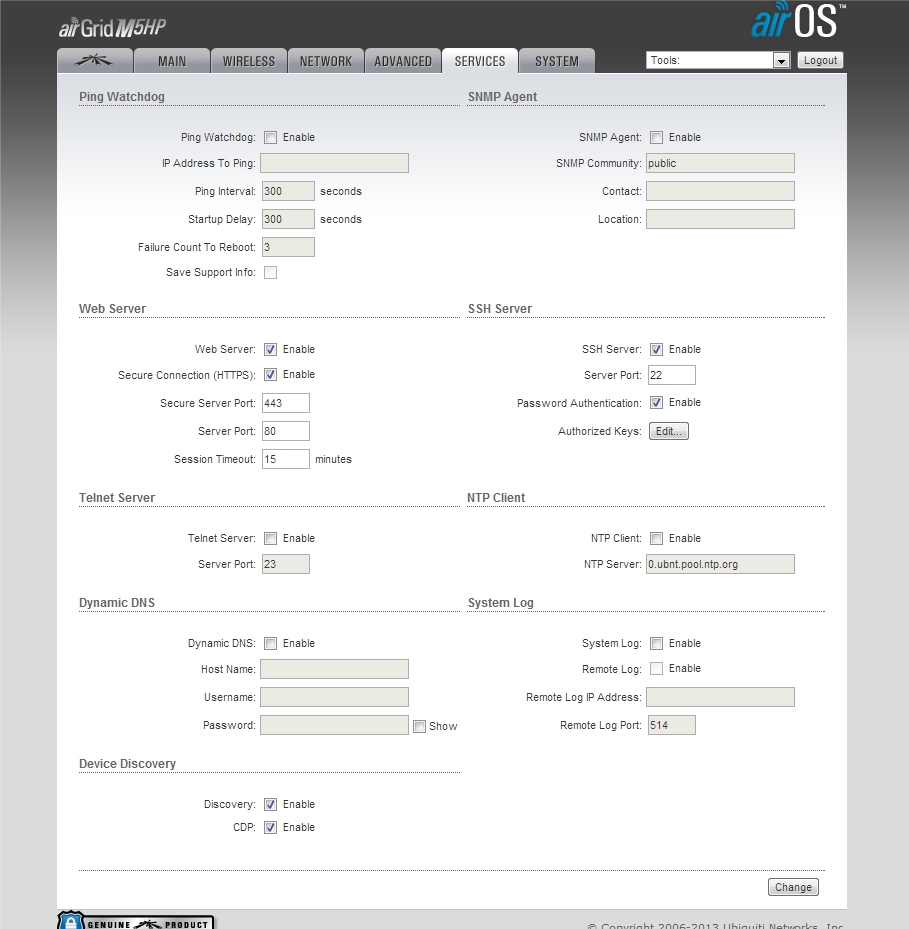Enable the Telnet Server checkbox

270,539
